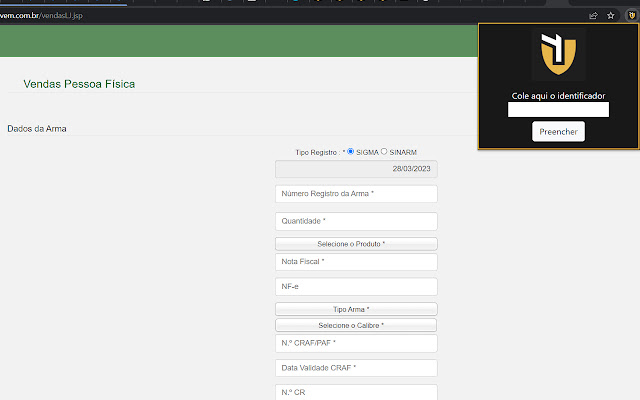Click the Quantidade input field
The width and height of the screenshot is (640, 400).
pos(356,221)
